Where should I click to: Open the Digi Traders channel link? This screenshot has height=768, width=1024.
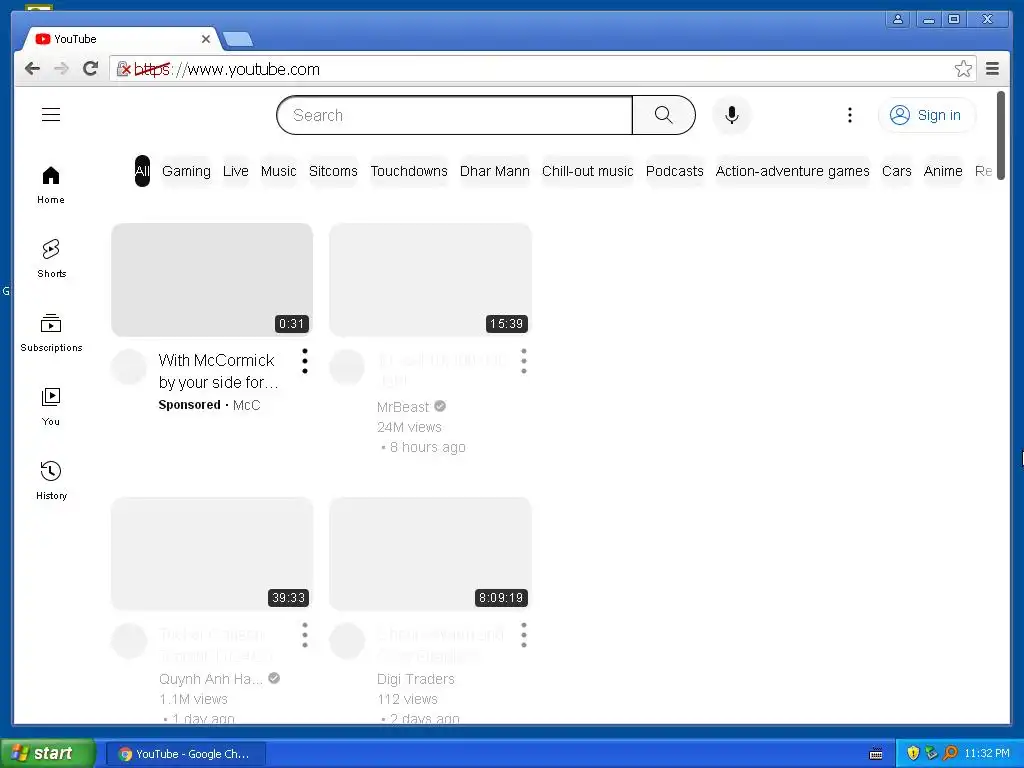pyautogui.click(x=415, y=679)
